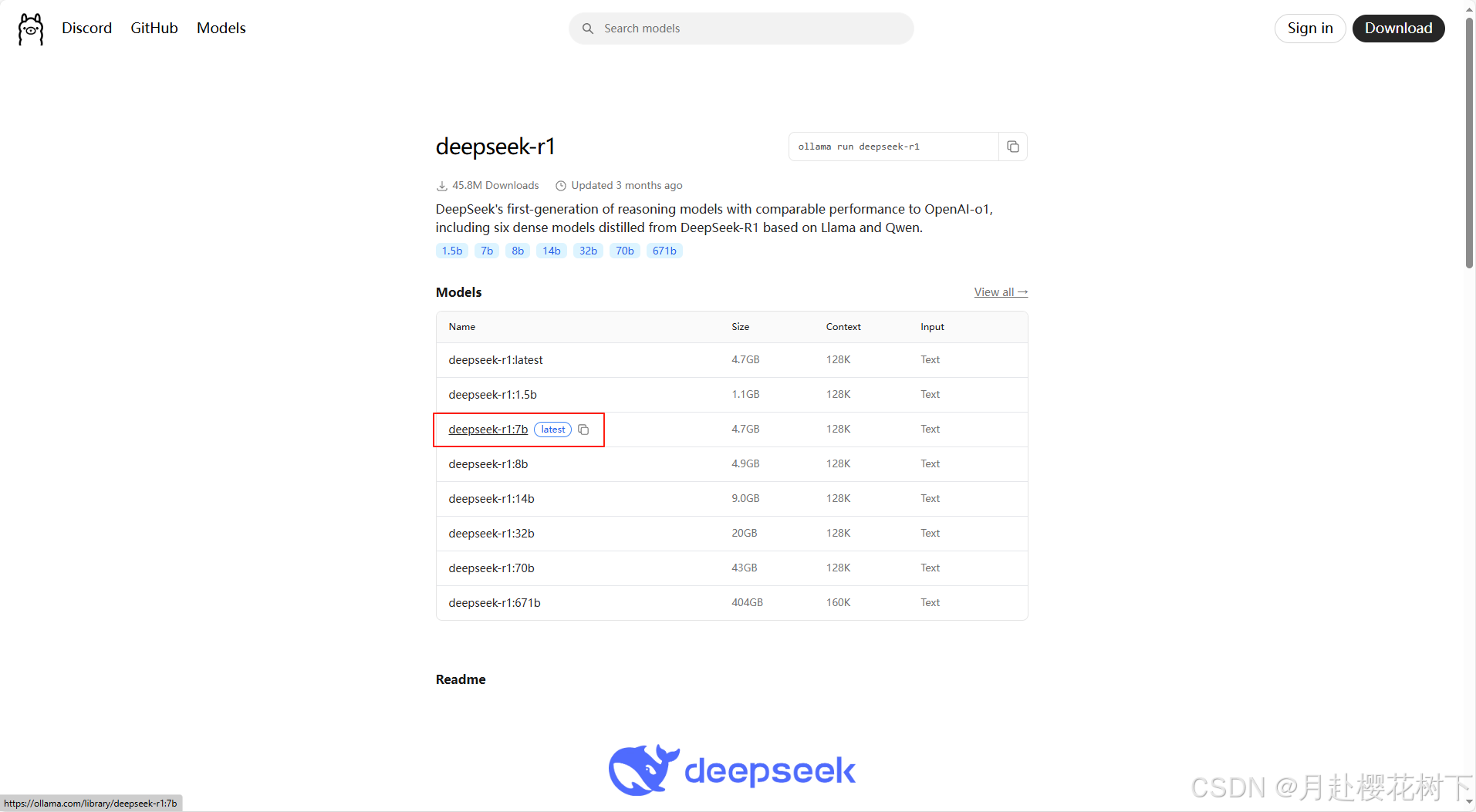Click the Ollama llama logo
1476x812 pixels.
coord(31,29)
